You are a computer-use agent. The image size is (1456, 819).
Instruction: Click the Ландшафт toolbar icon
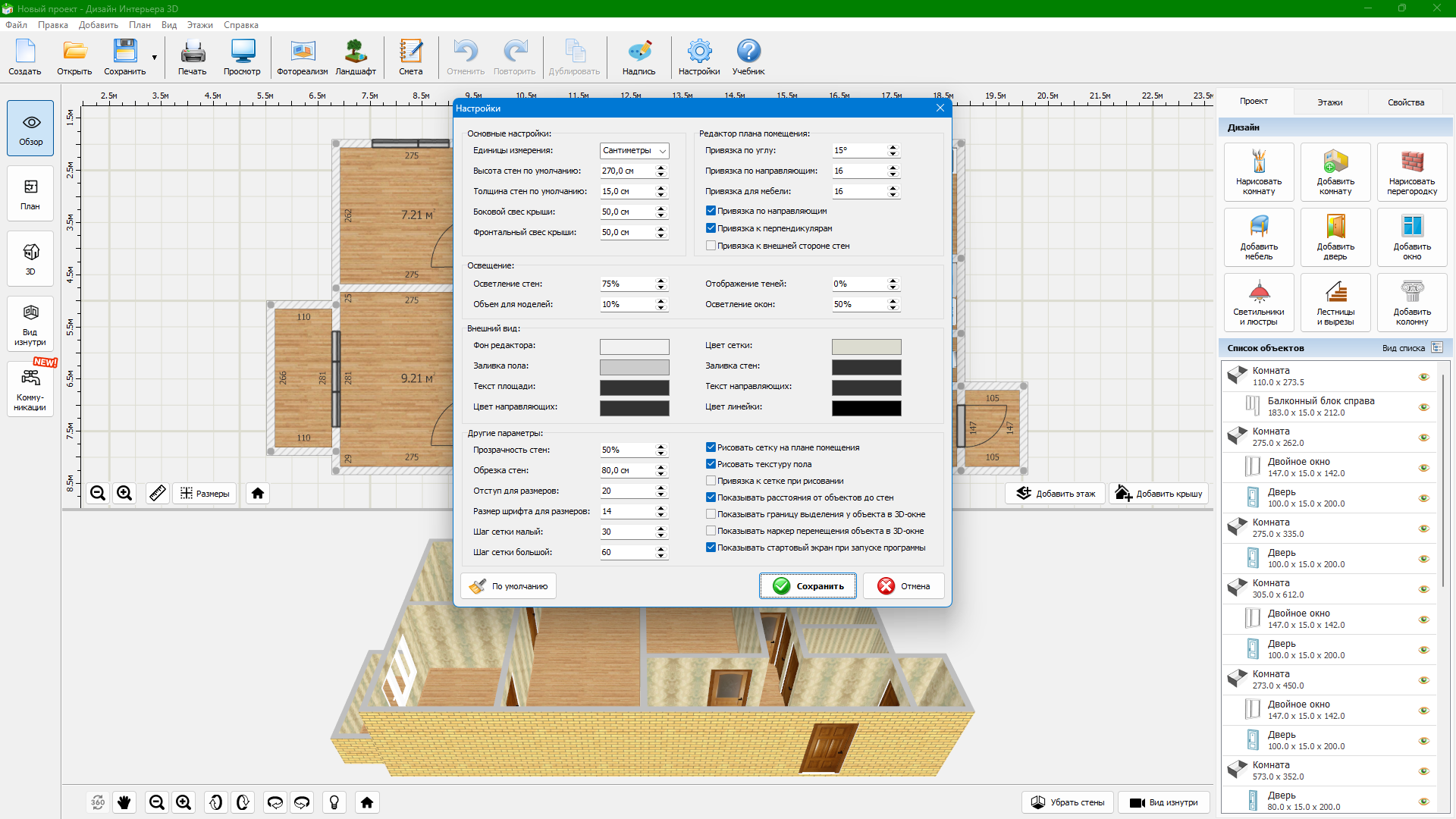click(356, 57)
